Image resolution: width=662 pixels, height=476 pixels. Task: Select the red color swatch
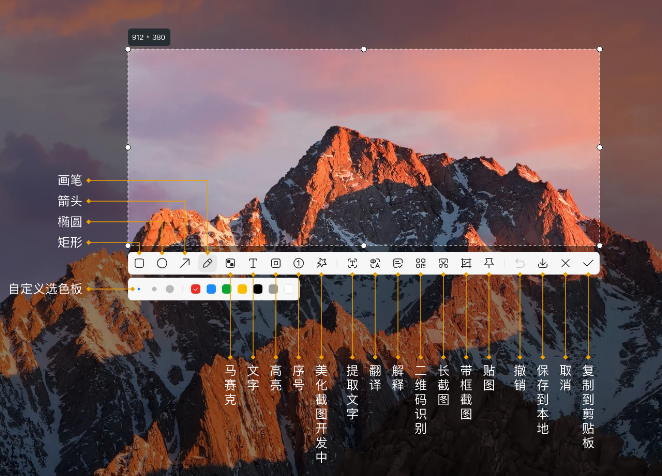pyautogui.click(x=195, y=289)
